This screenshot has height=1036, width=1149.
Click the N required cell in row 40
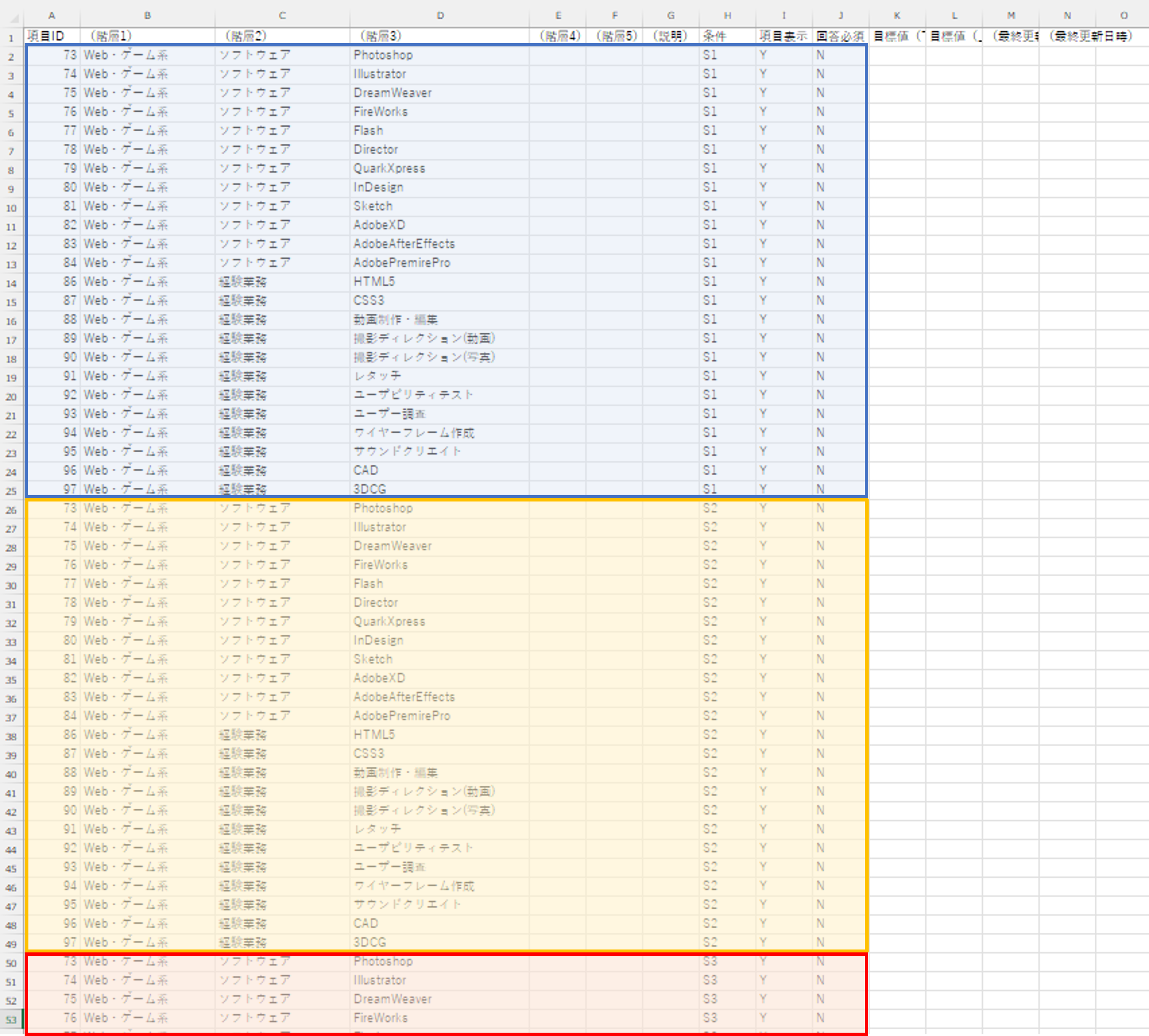coord(841,772)
